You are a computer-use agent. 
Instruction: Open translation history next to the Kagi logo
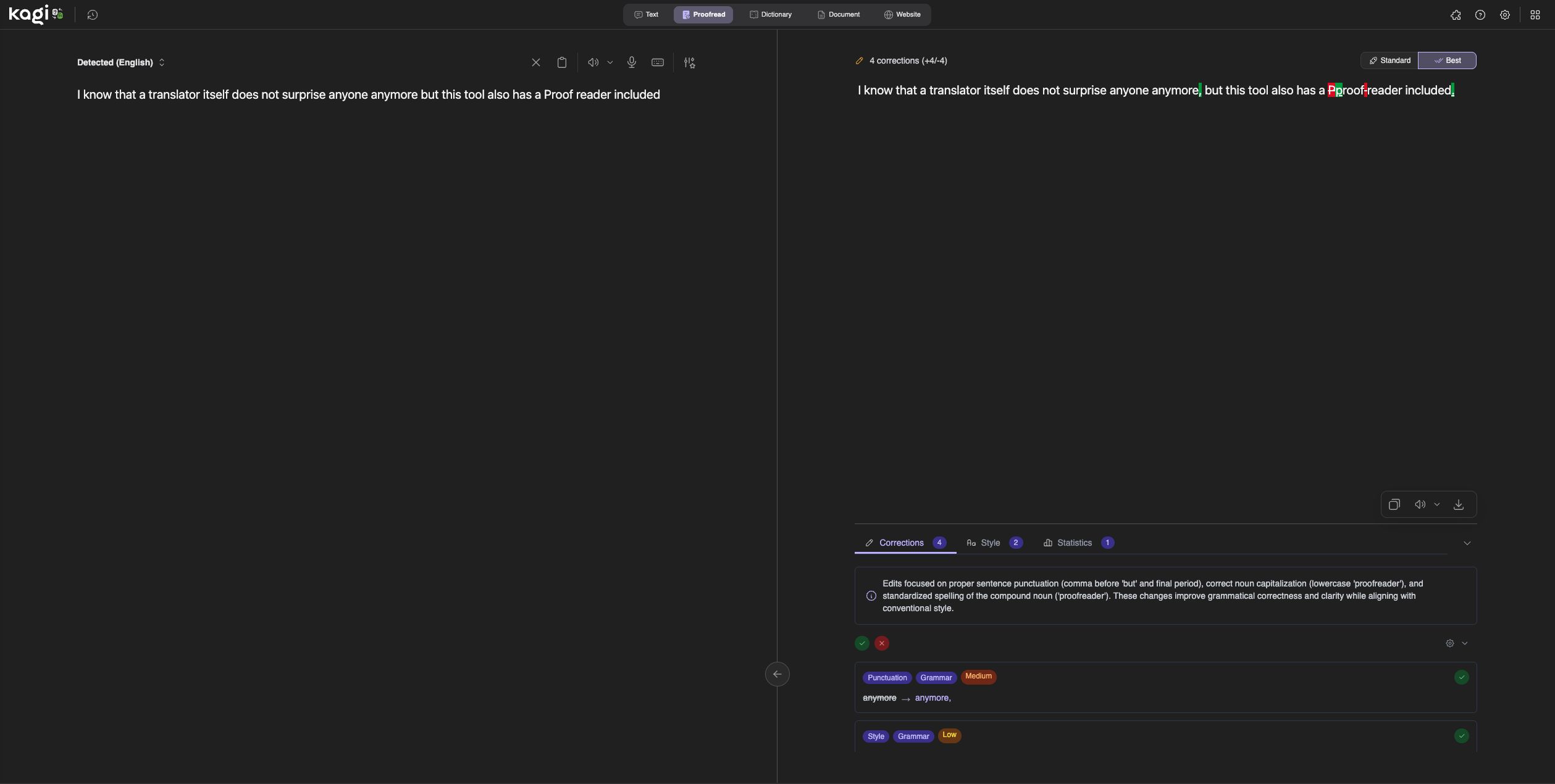93,14
